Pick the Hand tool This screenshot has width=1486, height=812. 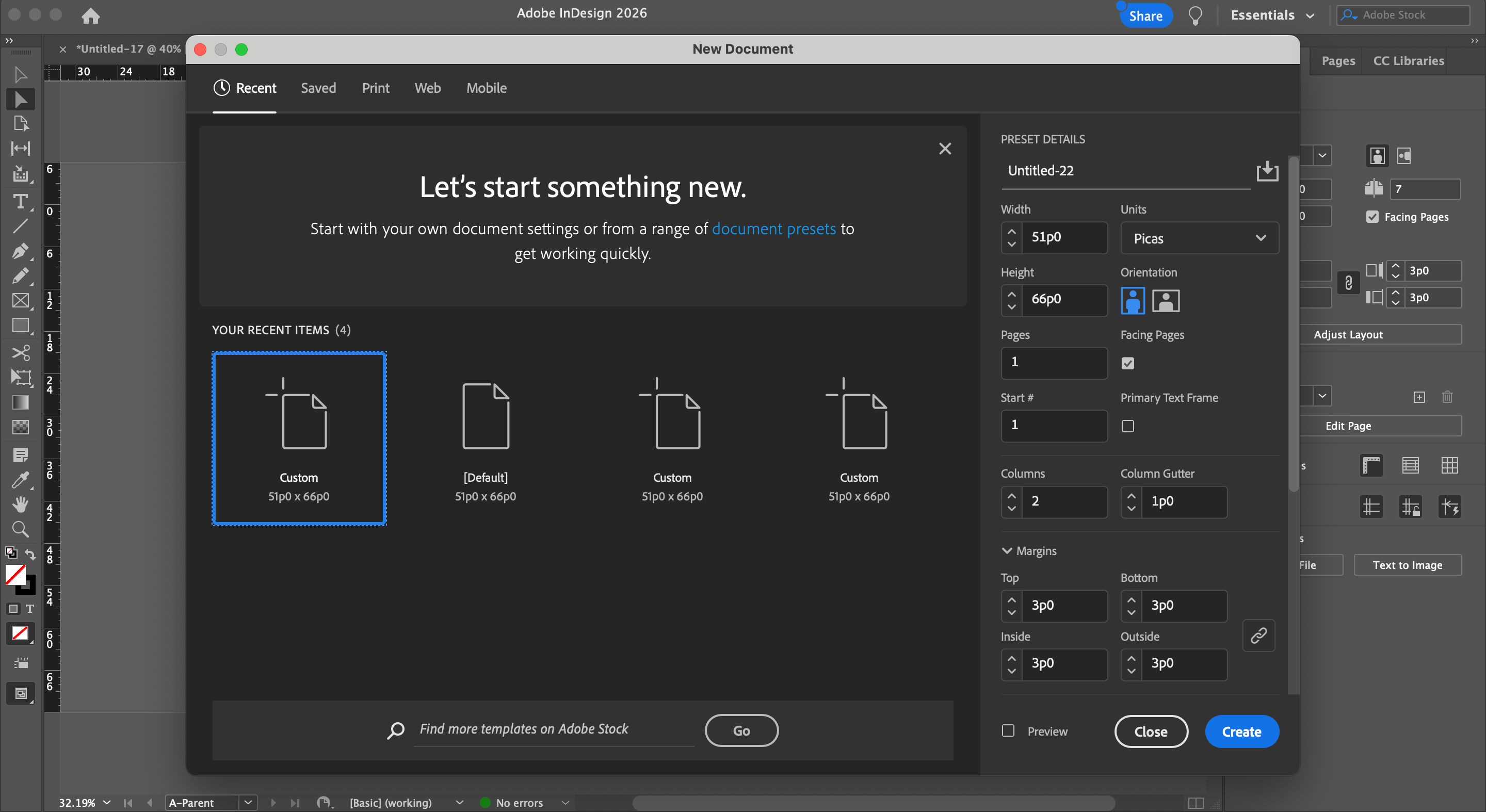point(20,505)
